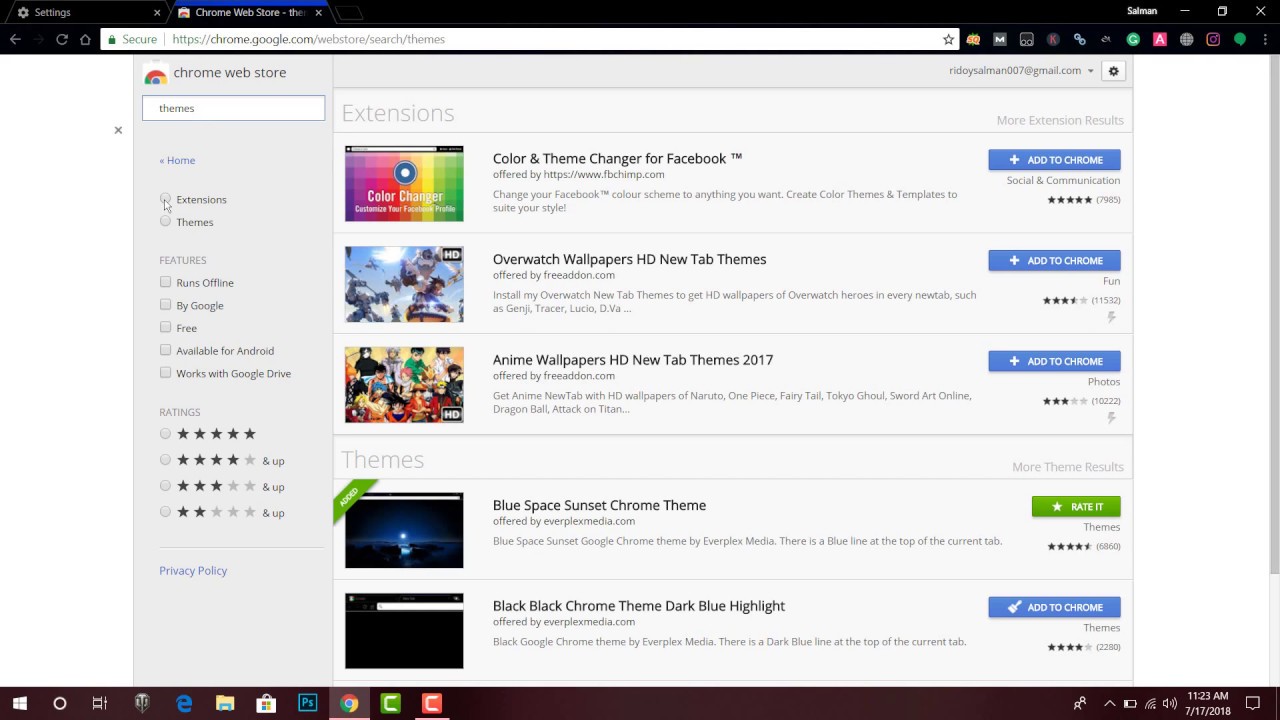Reload the current page
Screen dimensions: 1280x720
(x=62, y=39)
